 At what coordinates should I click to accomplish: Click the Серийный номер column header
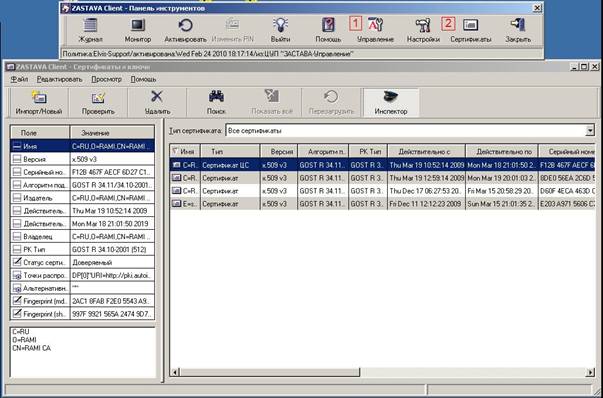tap(567, 152)
